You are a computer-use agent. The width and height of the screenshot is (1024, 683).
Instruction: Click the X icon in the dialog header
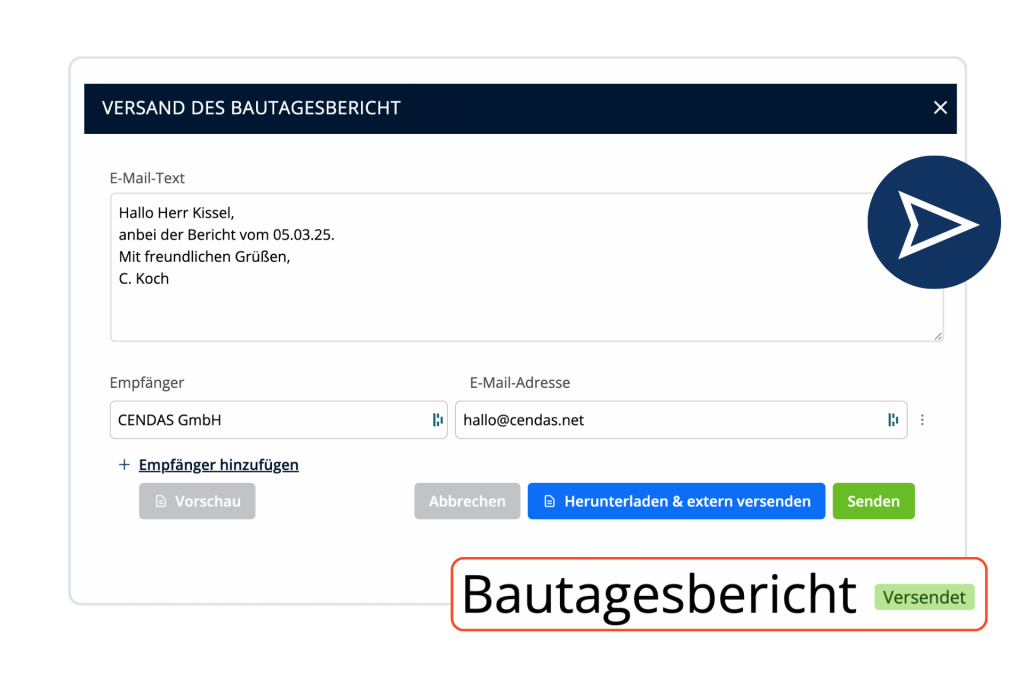click(939, 107)
